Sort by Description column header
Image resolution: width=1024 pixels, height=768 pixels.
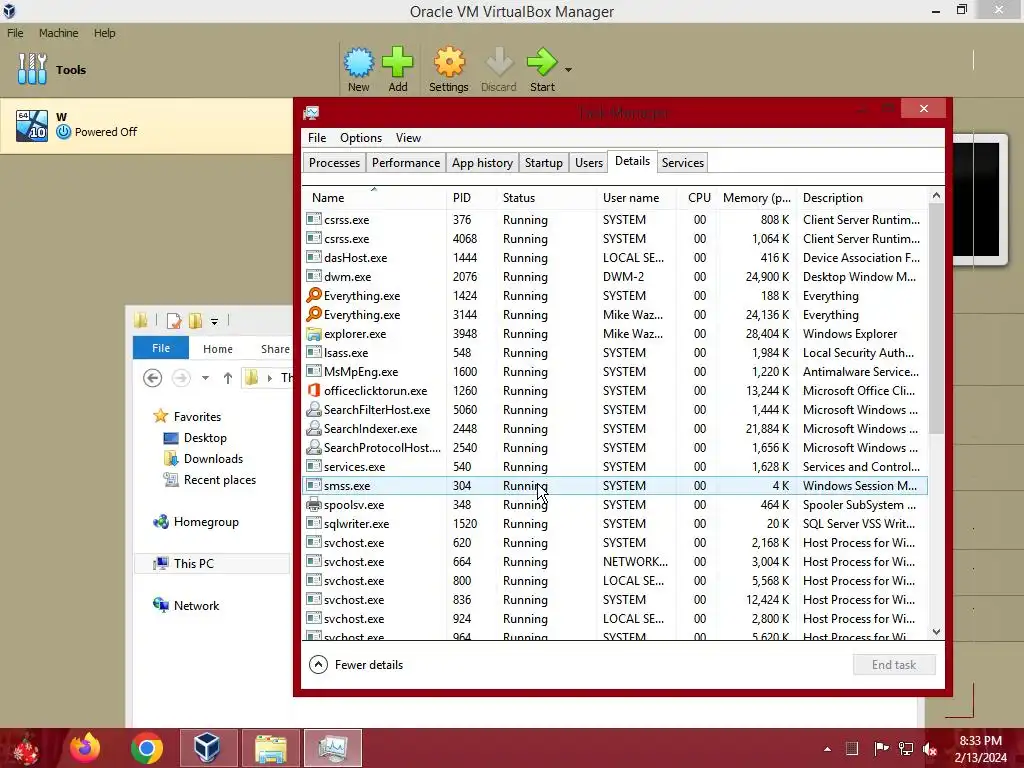coord(862,198)
